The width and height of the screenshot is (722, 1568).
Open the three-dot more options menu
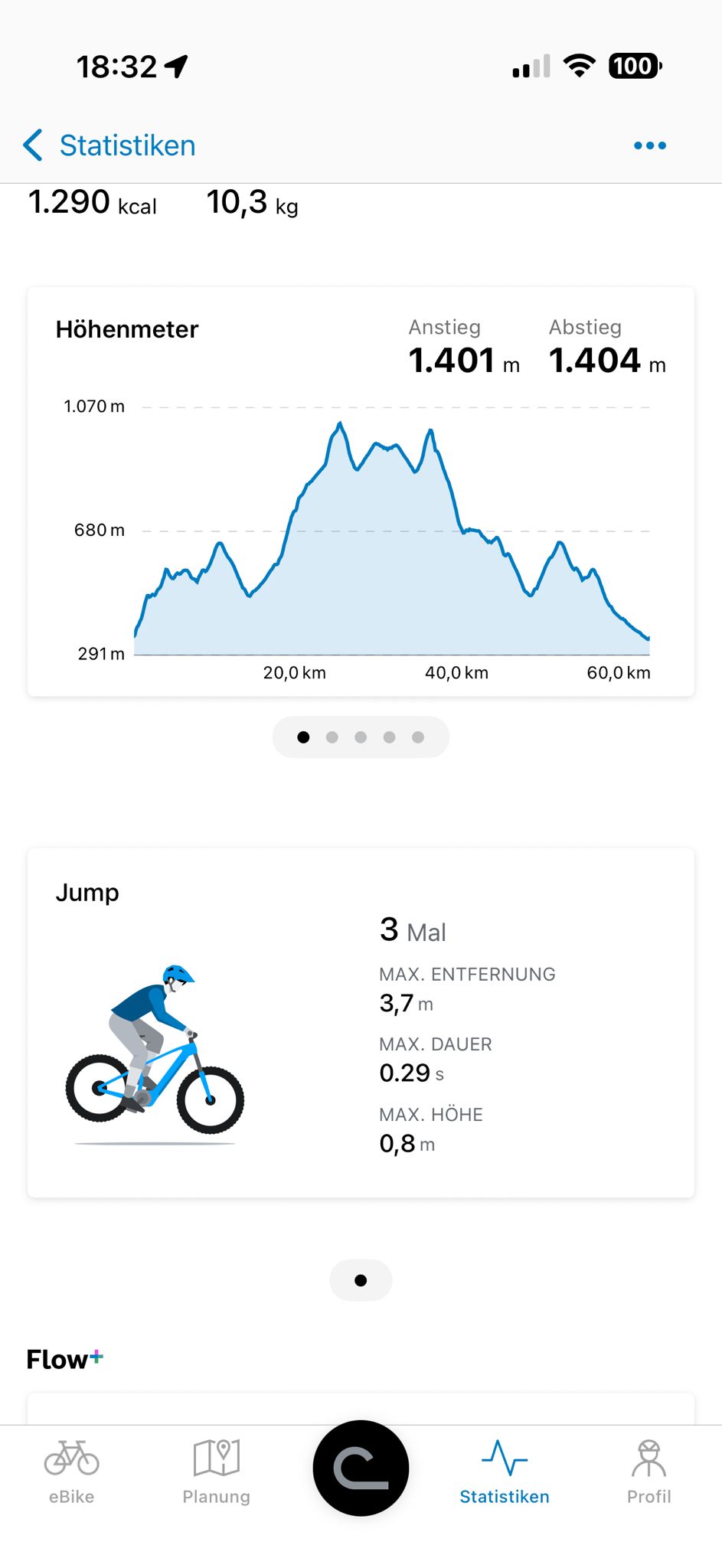[650, 145]
